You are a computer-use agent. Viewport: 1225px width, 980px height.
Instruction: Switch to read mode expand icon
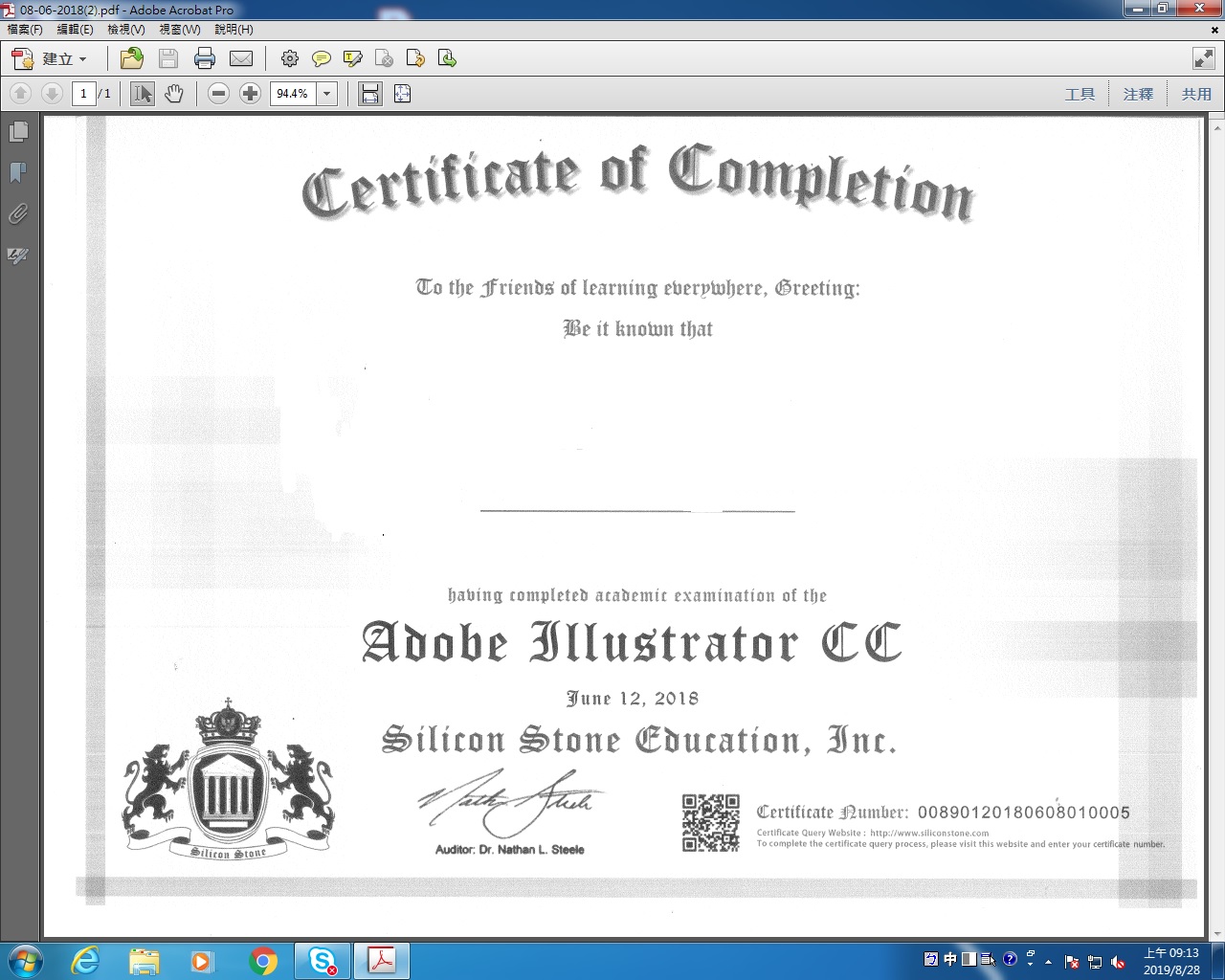[1204, 59]
